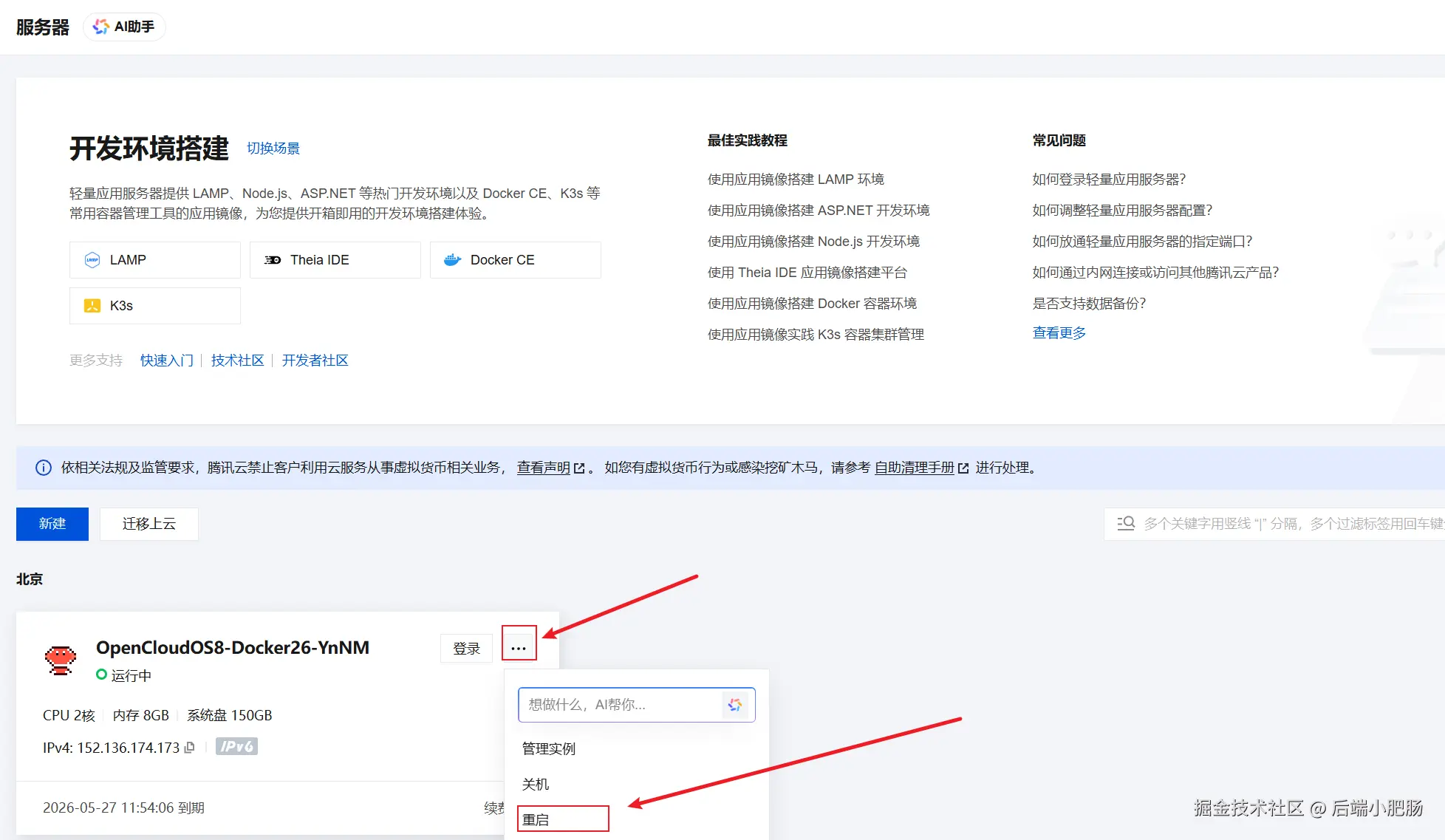Click the search filter icon in search box
The height and width of the screenshot is (840, 1445).
pos(1126,524)
